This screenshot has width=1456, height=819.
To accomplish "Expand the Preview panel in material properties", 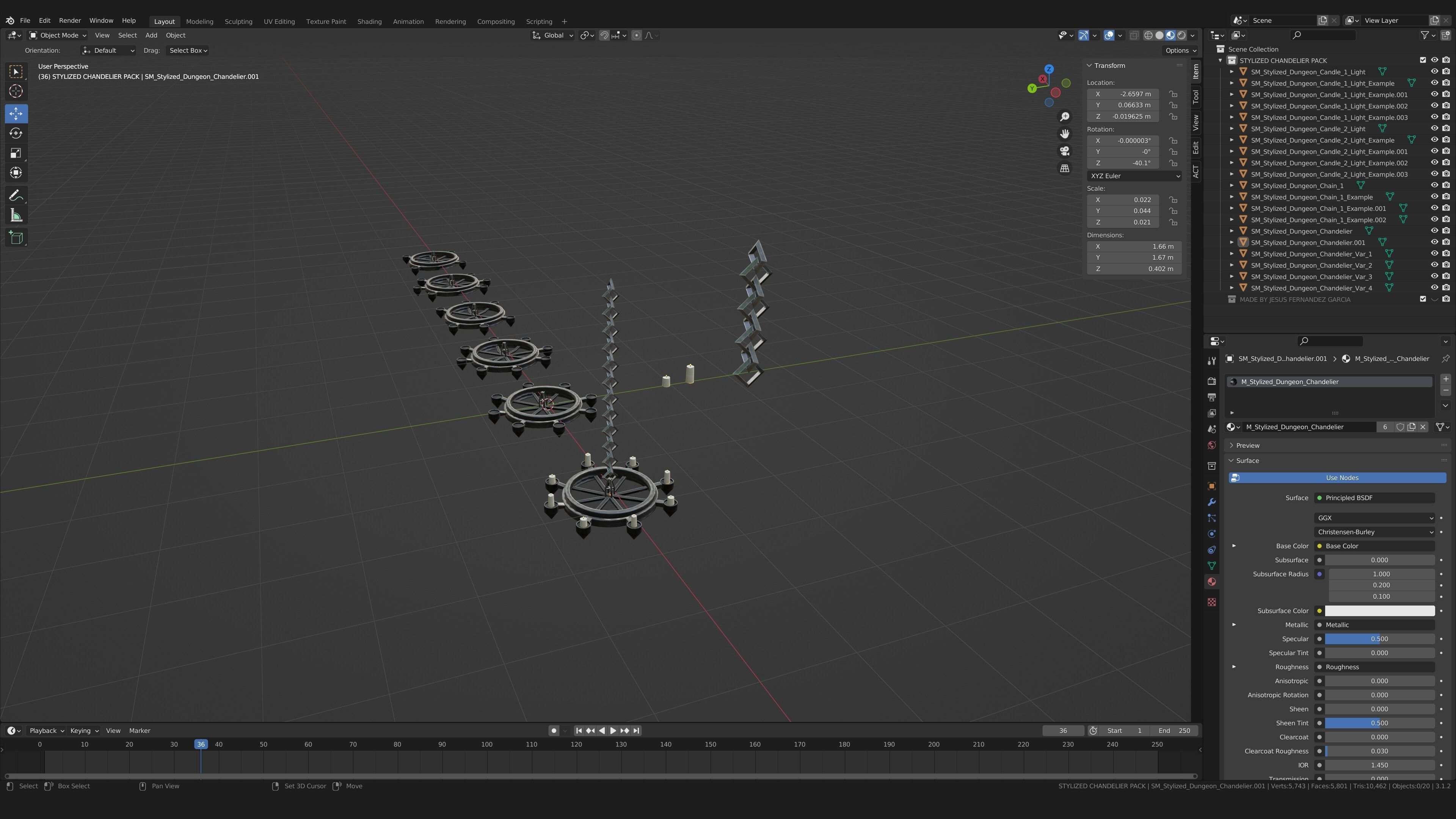I will [x=1247, y=446].
